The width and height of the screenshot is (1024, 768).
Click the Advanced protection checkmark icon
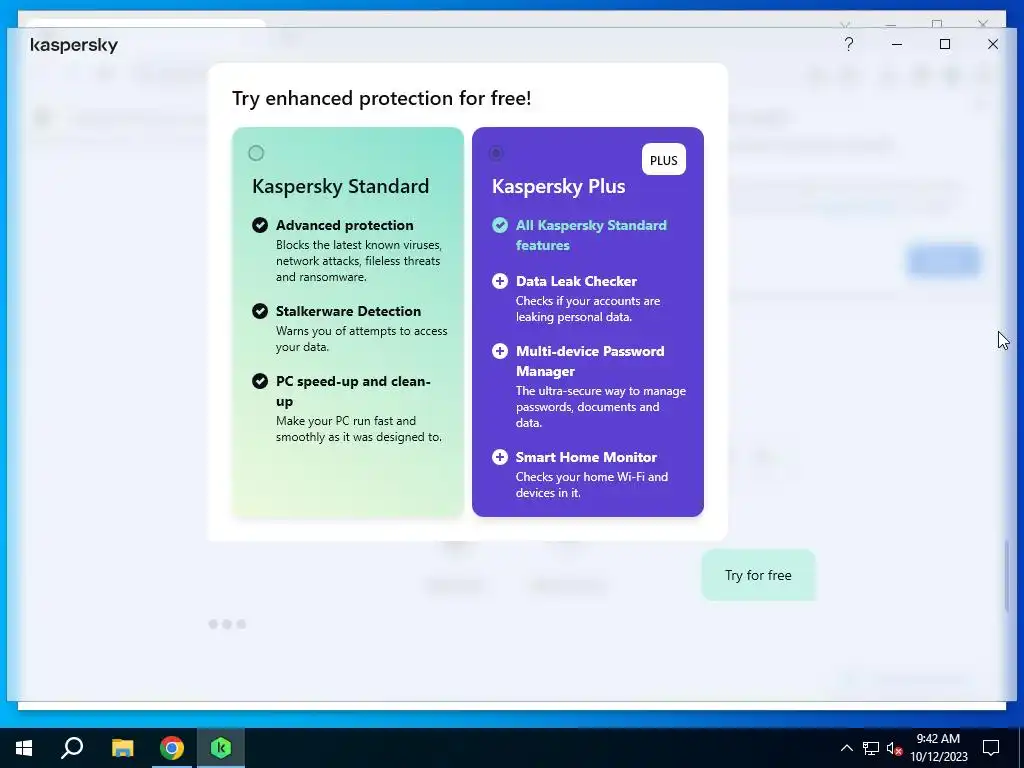tap(260, 225)
